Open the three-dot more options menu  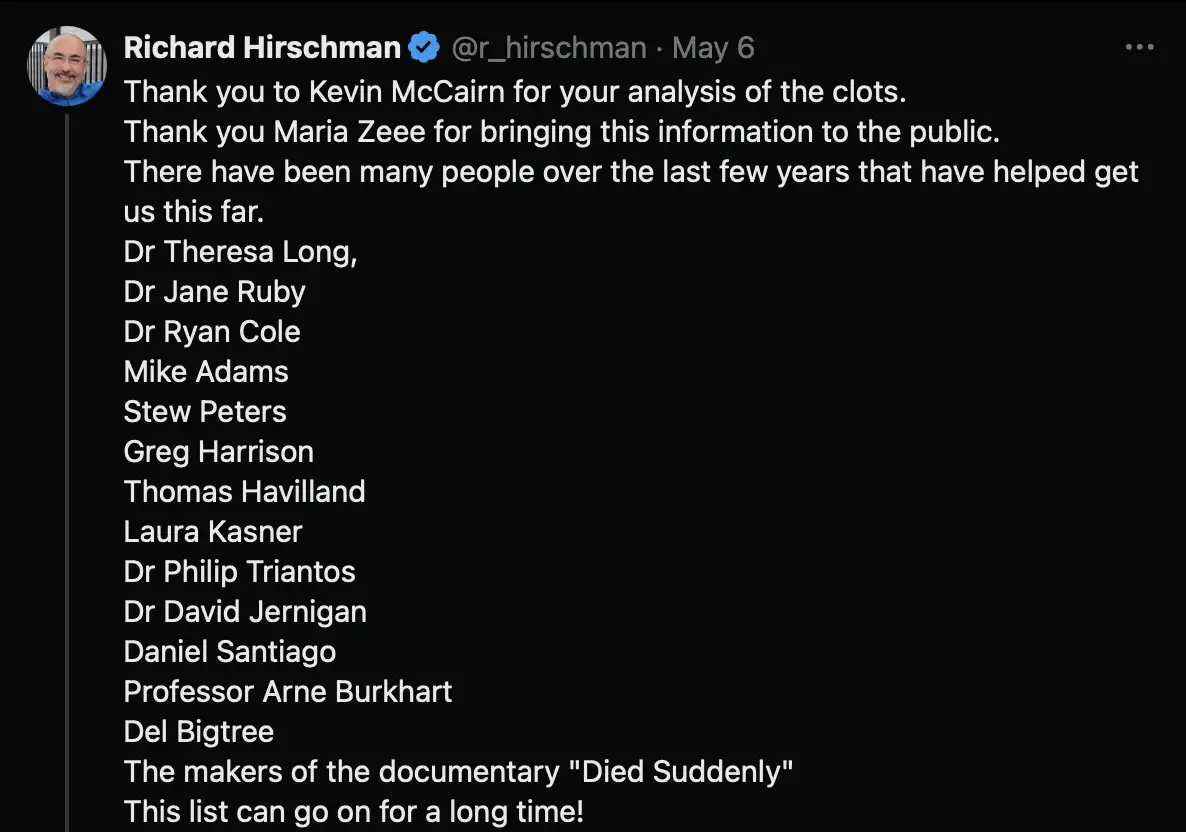tap(1139, 47)
